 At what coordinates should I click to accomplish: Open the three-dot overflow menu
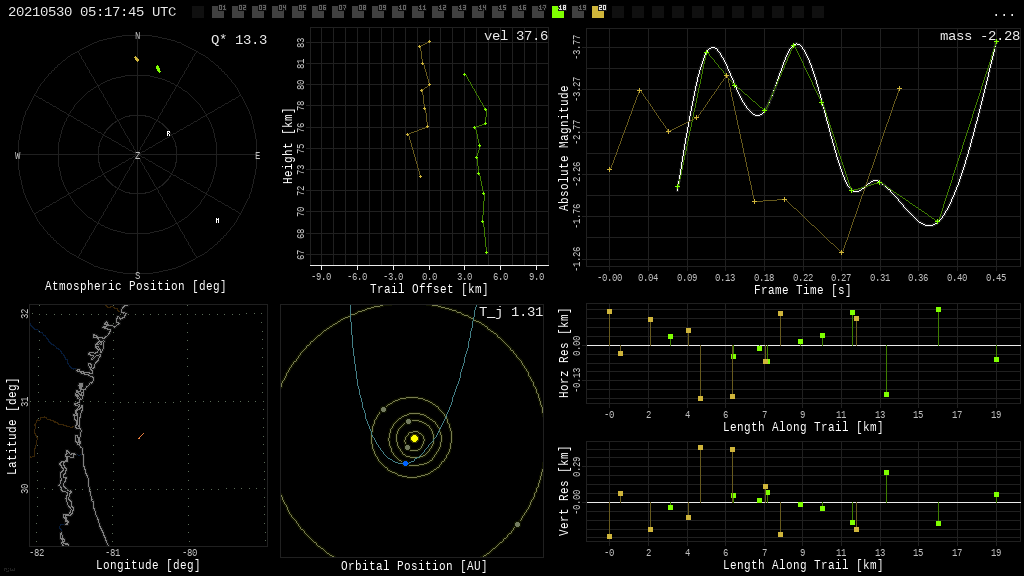(1003, 13)
